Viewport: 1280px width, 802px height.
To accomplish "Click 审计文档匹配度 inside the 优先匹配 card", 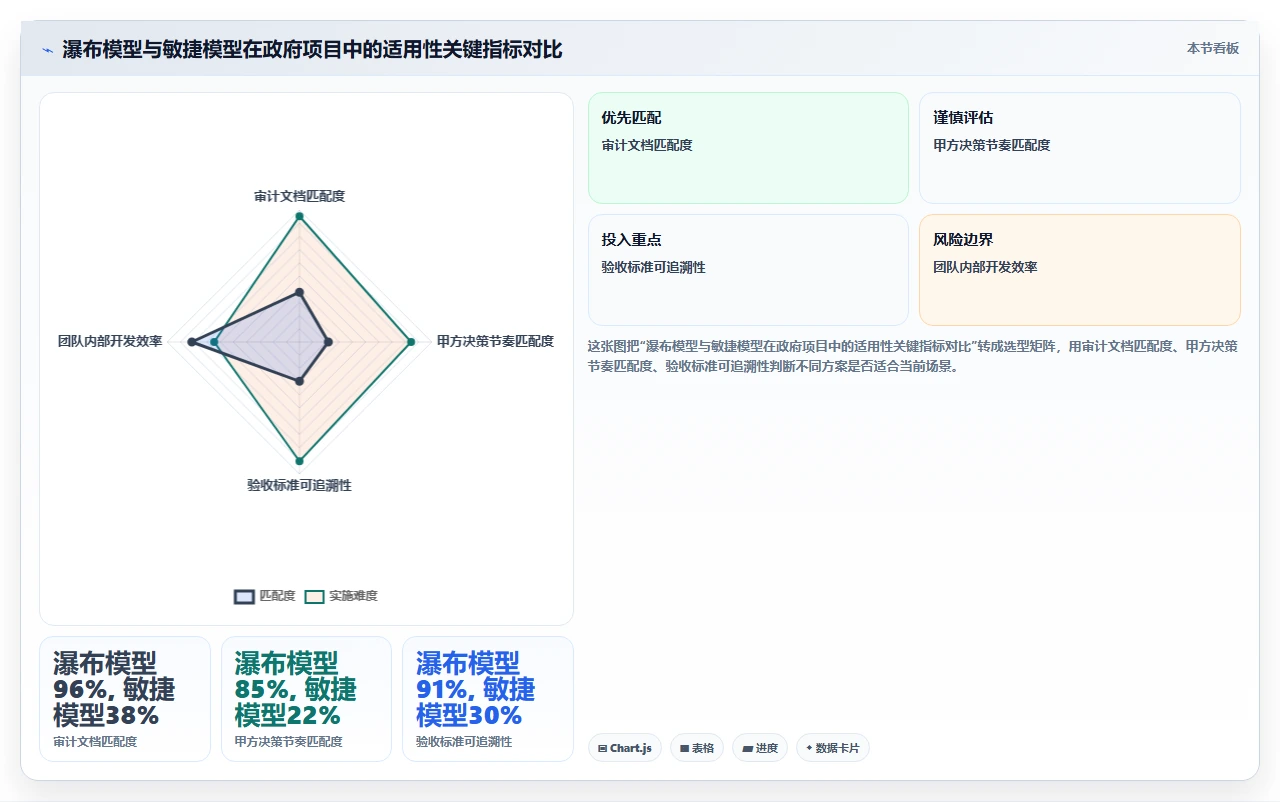I will [647, 145].
